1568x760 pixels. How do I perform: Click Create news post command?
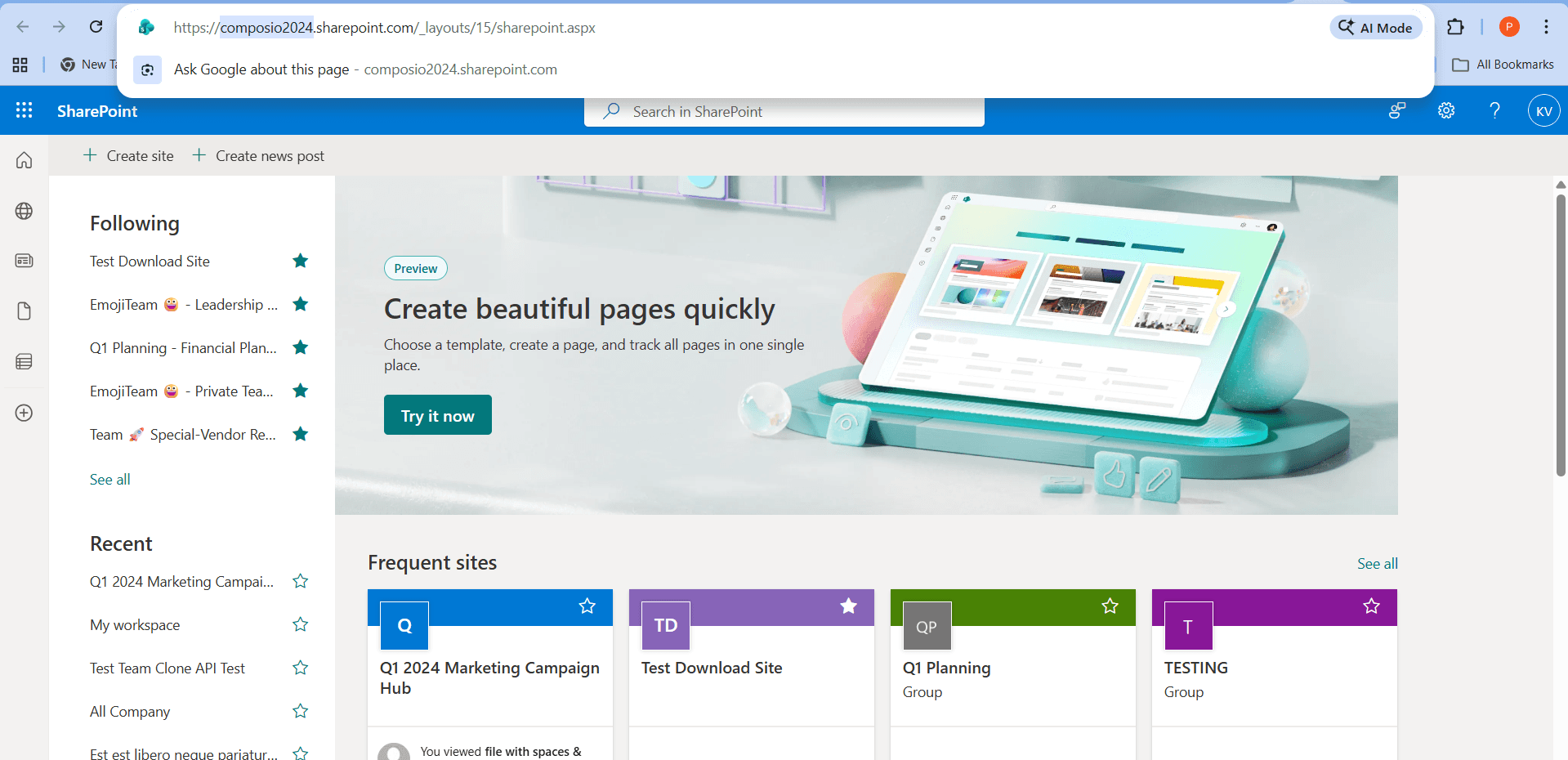pos(258,155)
